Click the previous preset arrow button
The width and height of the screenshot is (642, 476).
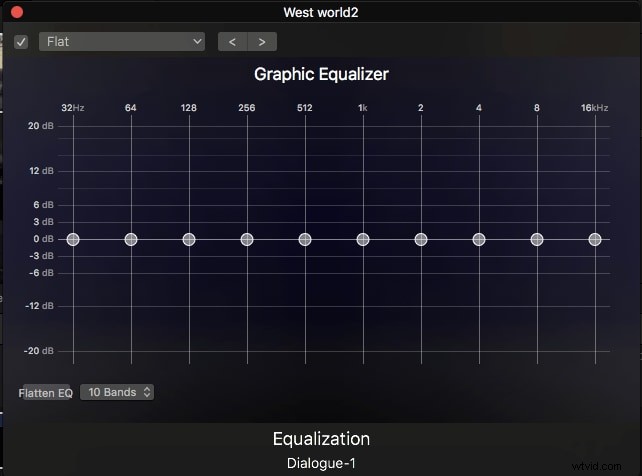click(x=233, y=42)
